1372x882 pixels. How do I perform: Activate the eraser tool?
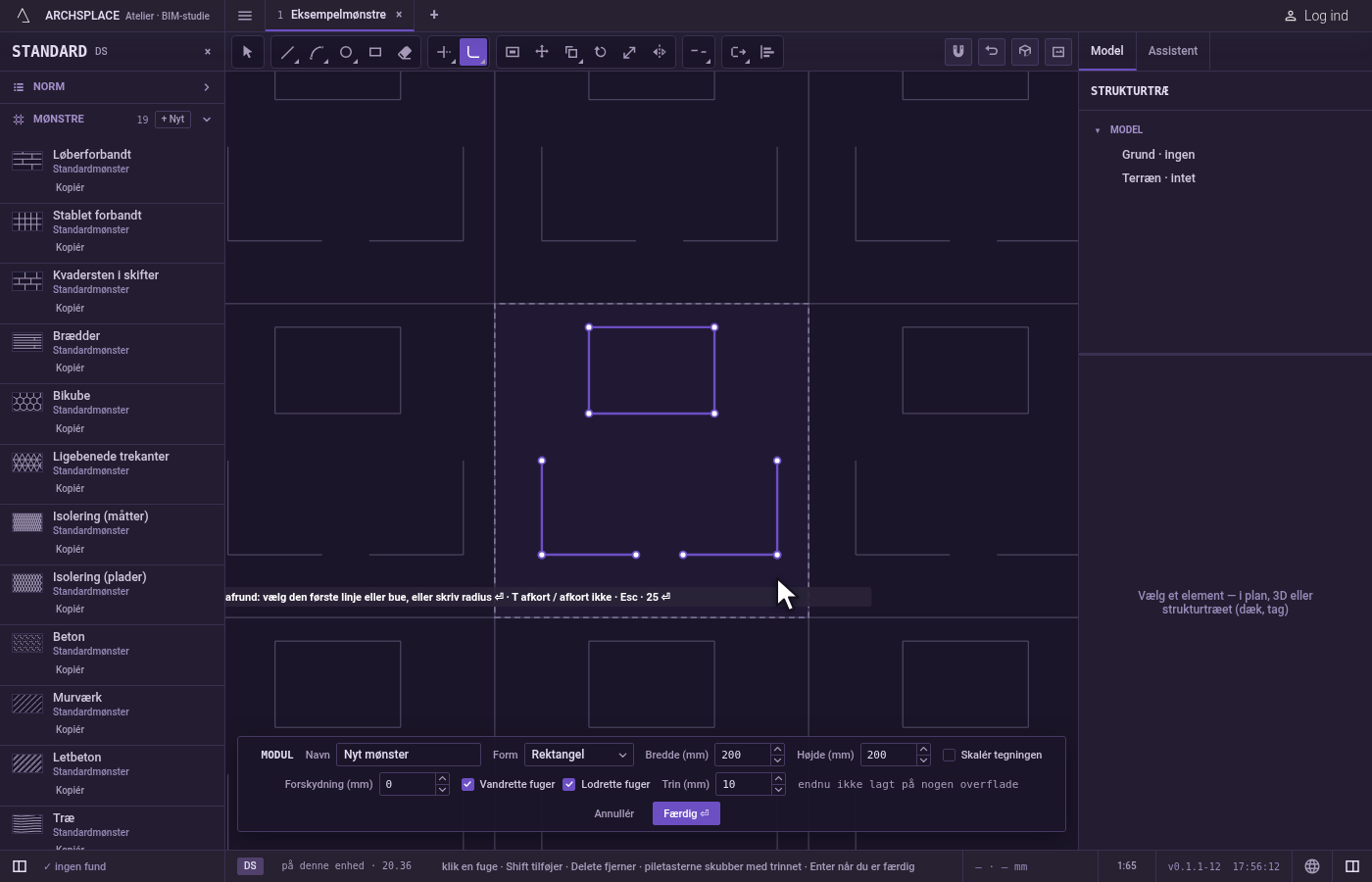405,52
